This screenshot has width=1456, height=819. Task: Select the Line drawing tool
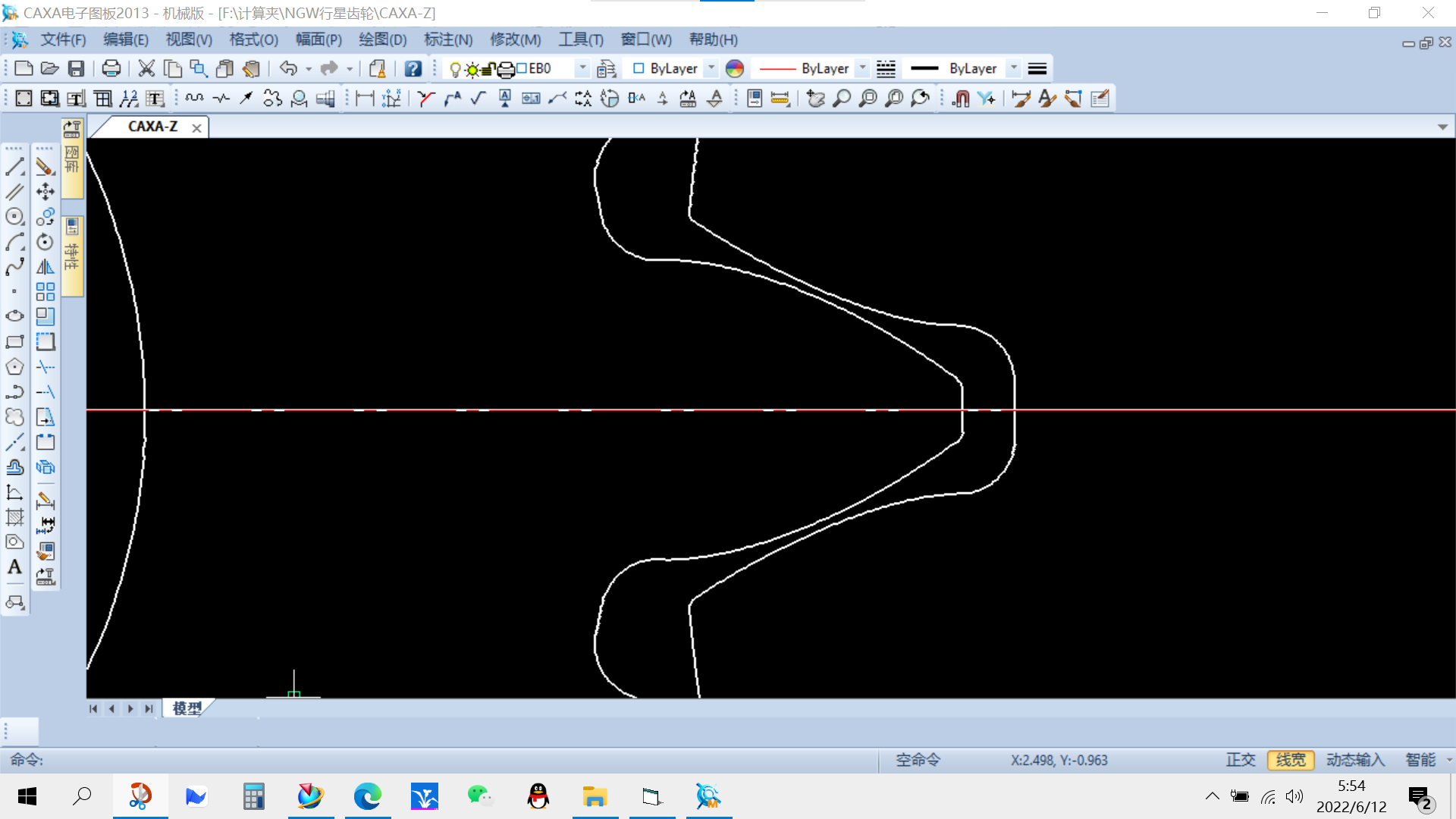[x=15, y=168]
